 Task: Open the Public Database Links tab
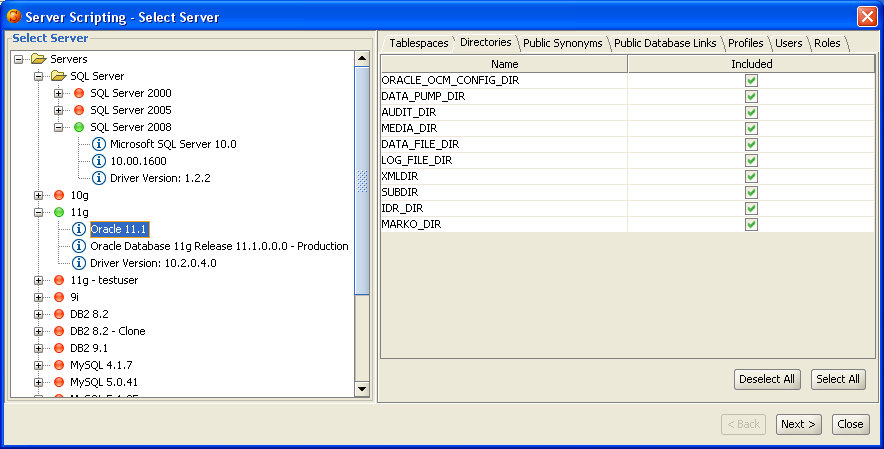click(665, 43)
